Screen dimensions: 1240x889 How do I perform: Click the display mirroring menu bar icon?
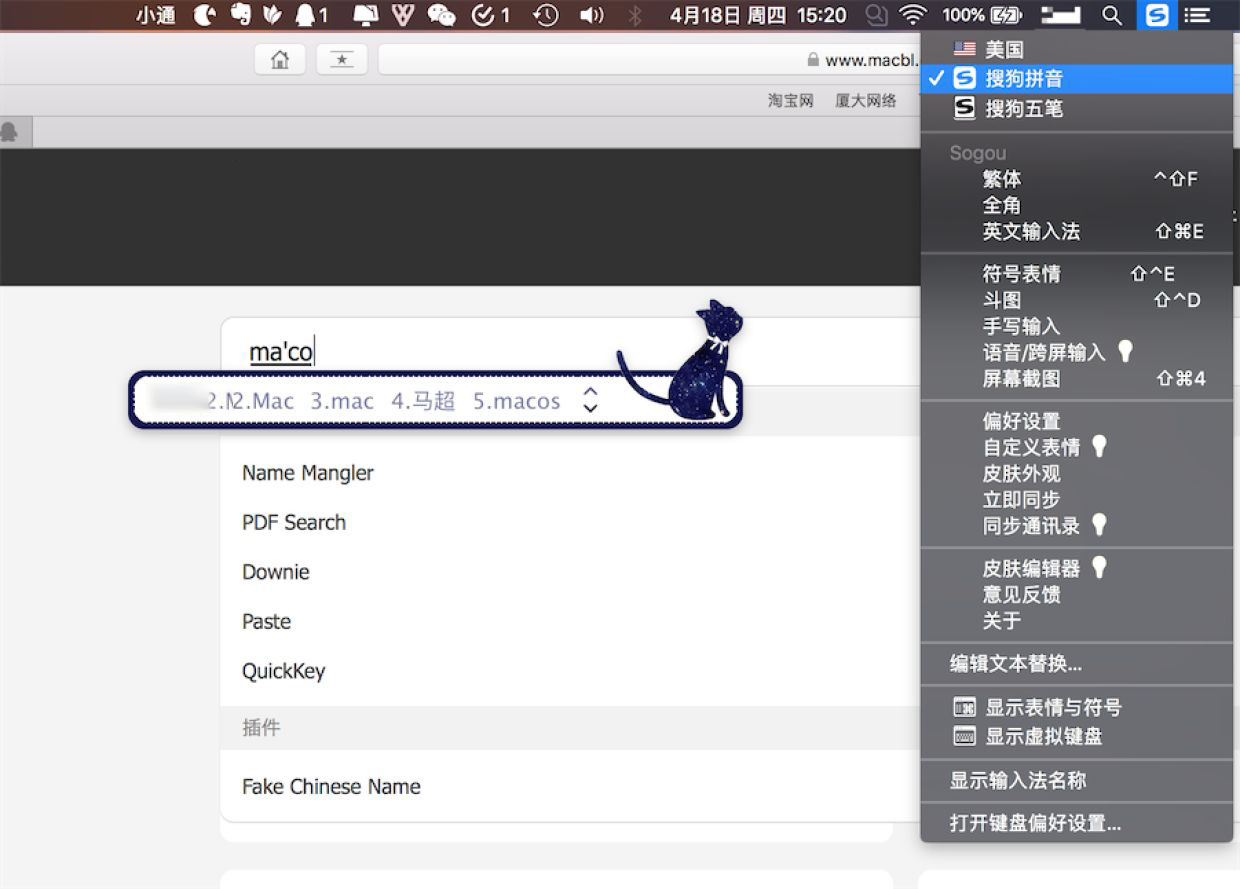(x=366, y=15)
